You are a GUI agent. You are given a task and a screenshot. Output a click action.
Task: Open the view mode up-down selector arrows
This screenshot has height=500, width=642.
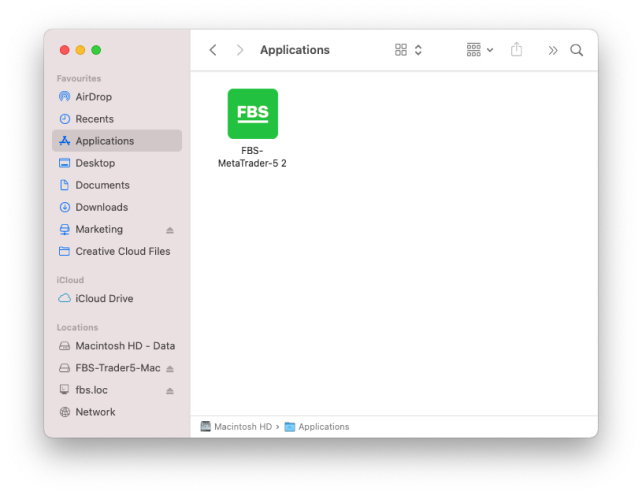(418, 50)
